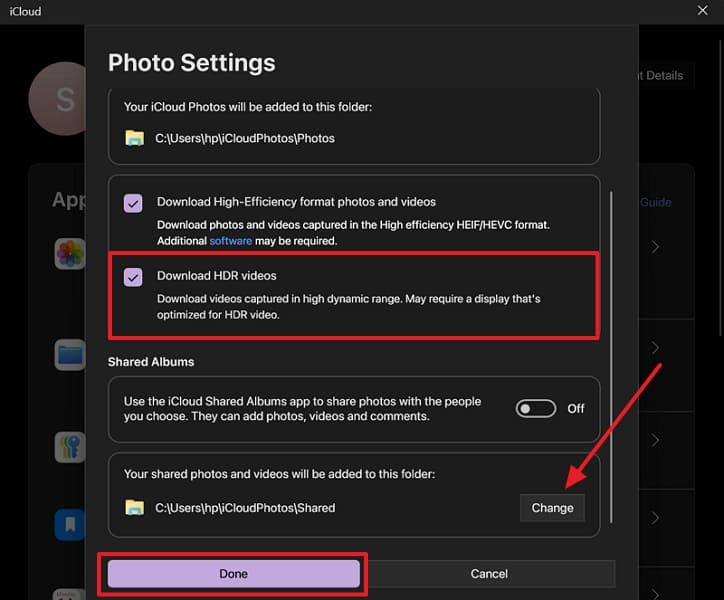Click the Passwords keys icon in the background window

tap(69, 447)
